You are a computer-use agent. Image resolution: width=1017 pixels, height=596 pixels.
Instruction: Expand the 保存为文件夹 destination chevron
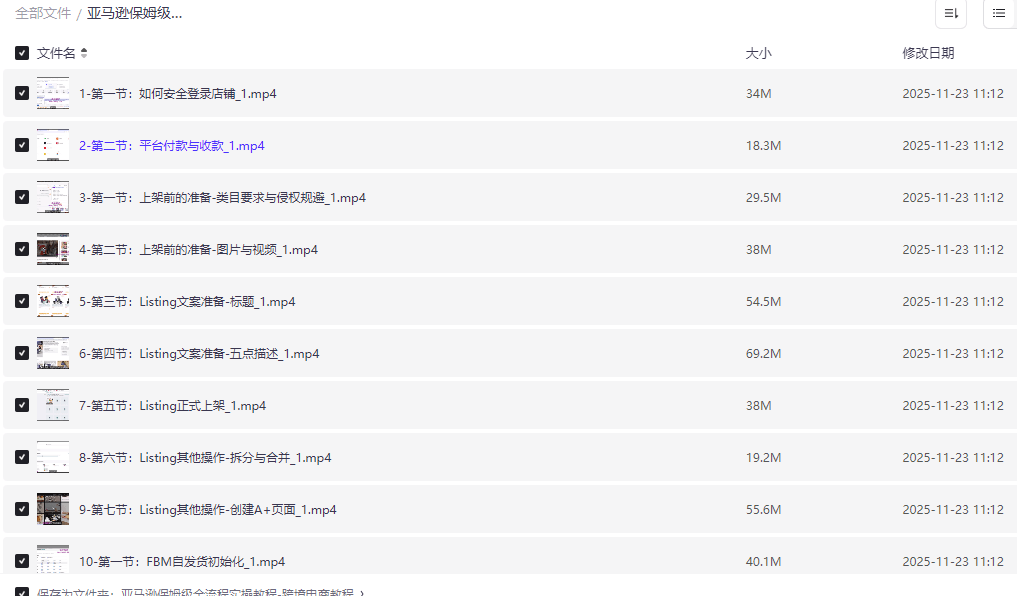[362, 592]
